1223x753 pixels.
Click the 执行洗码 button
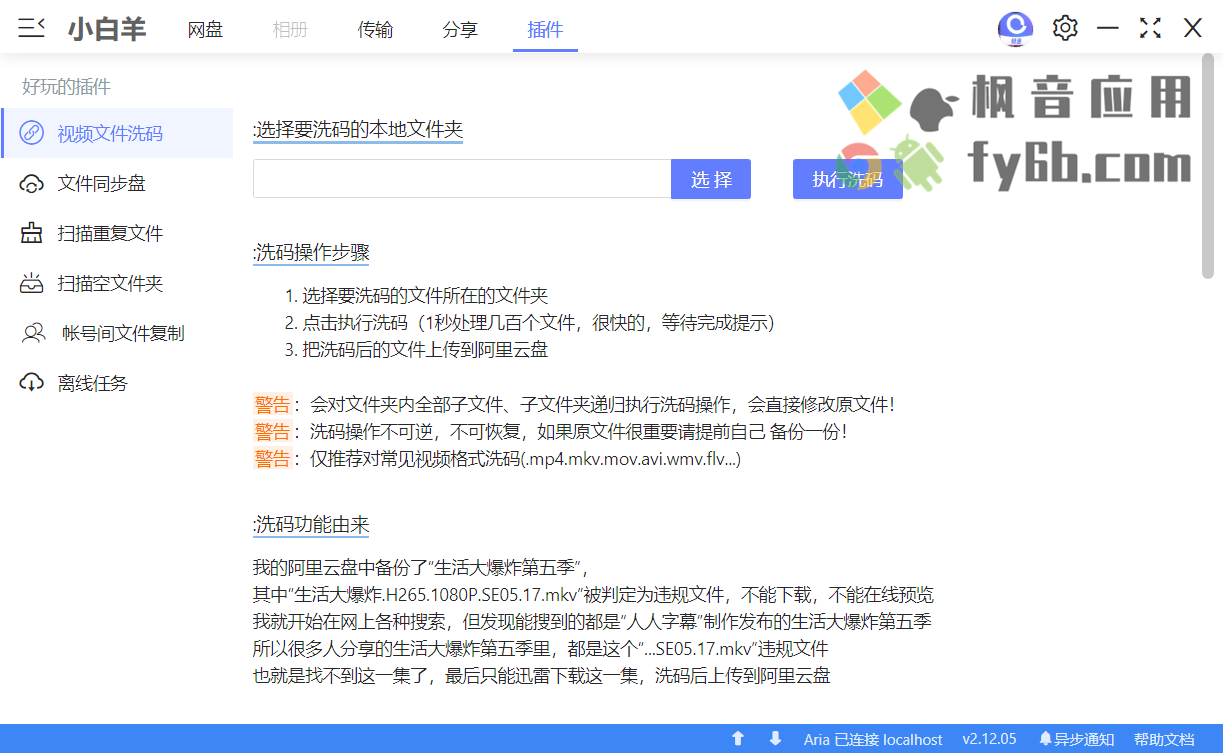[848, 179]
